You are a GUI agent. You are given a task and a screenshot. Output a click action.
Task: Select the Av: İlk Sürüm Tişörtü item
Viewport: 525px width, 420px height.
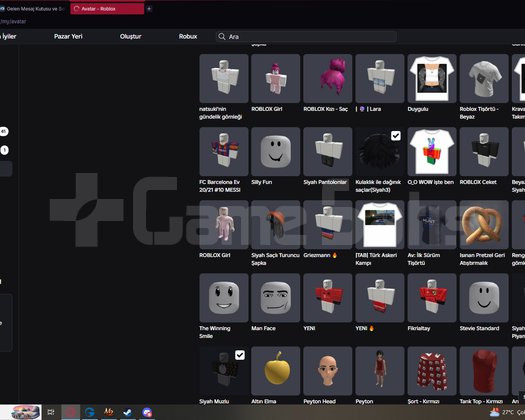432,225
